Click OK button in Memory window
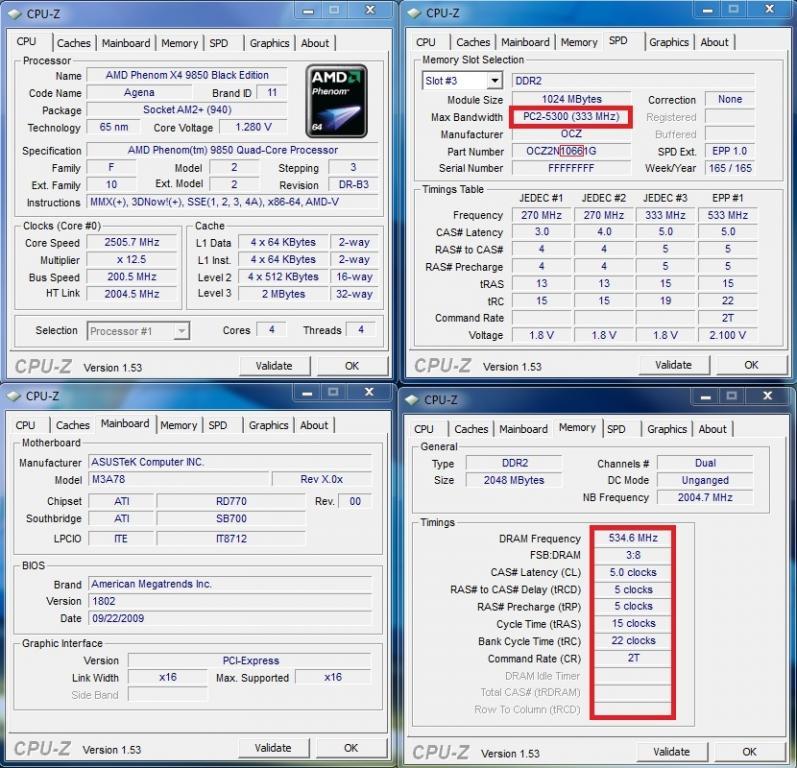 (749, 752)
